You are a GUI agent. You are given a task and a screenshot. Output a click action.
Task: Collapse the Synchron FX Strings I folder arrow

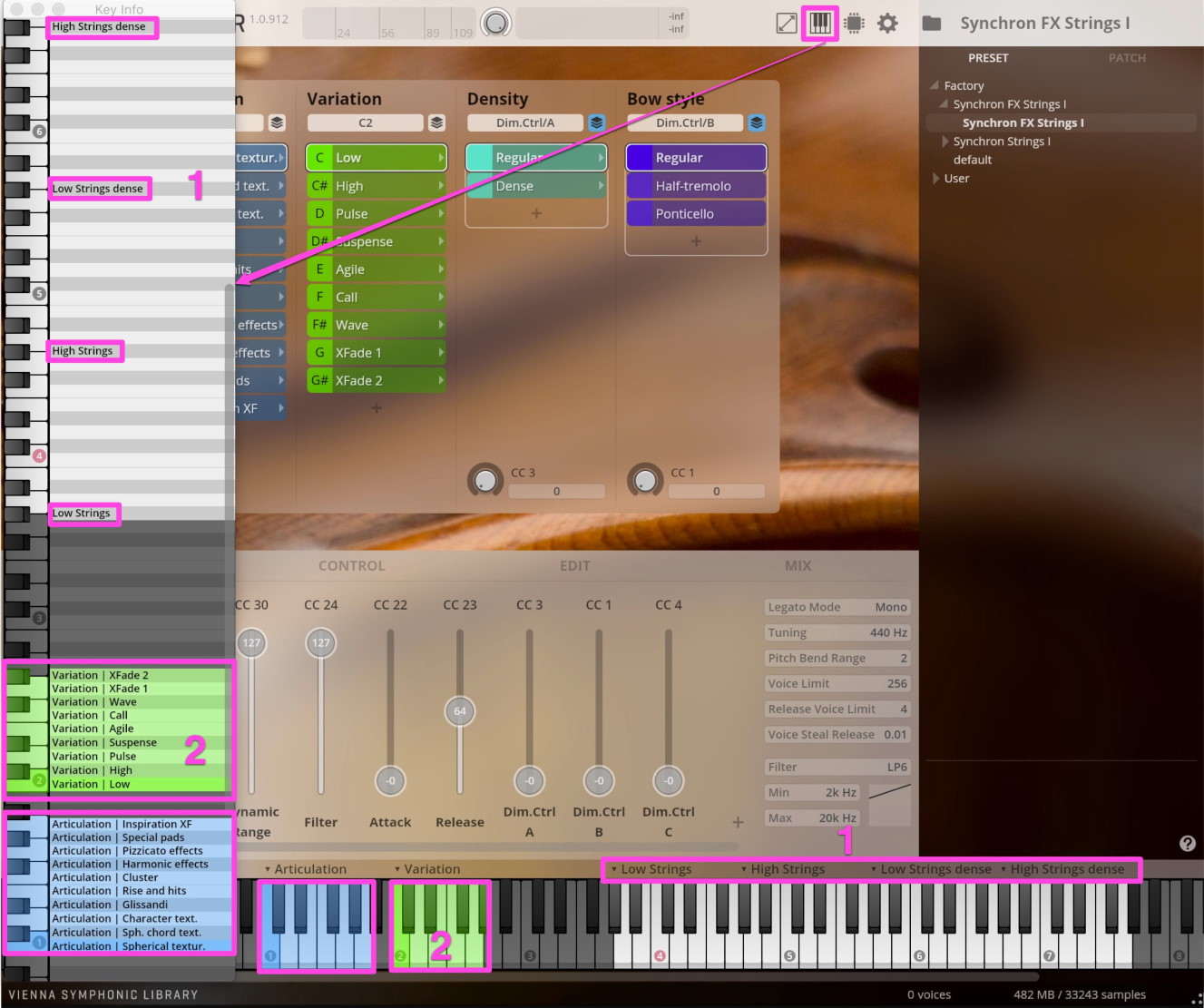pyautogui.click(x=943, y=104)
